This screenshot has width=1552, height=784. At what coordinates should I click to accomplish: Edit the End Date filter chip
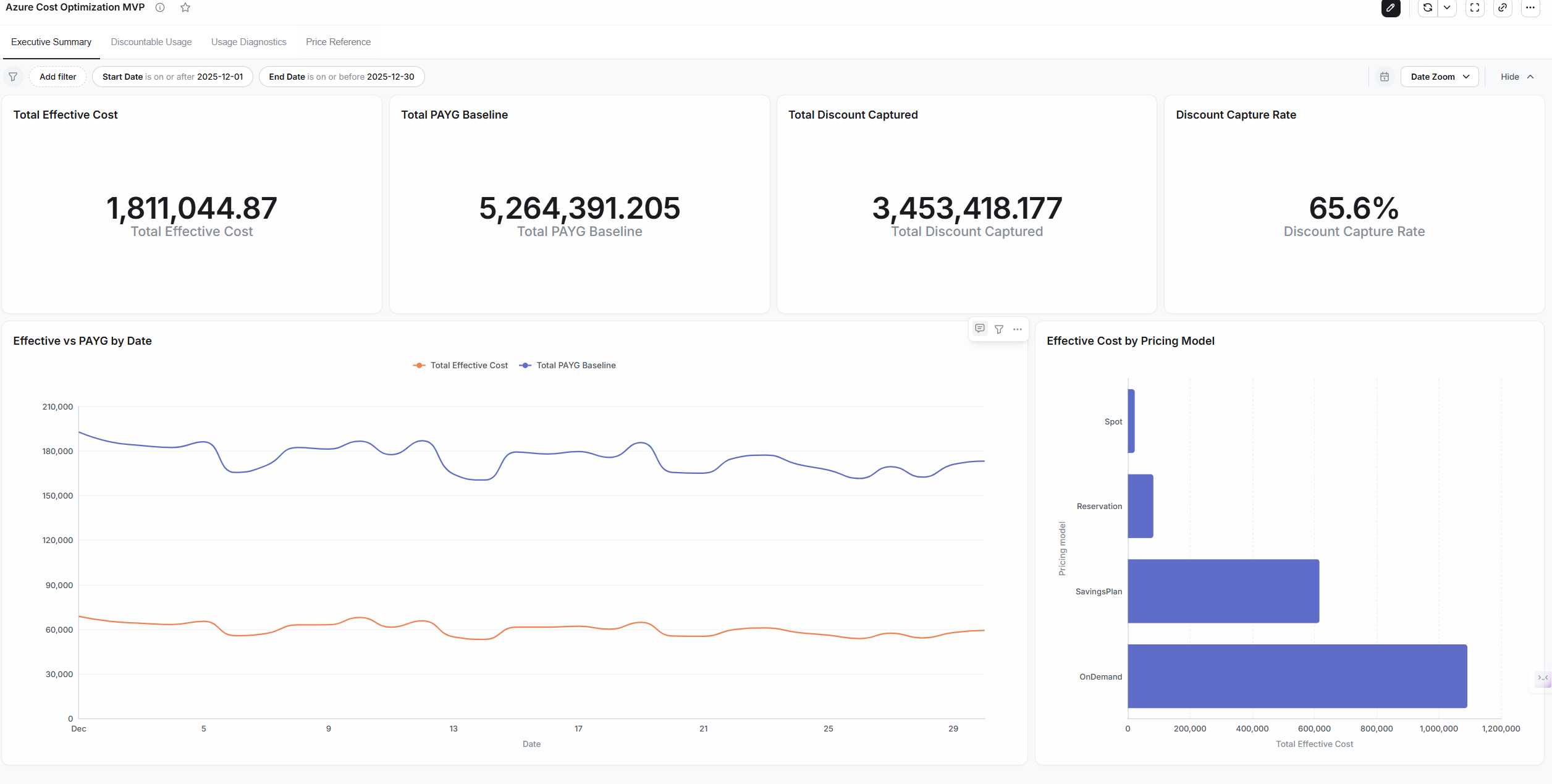(342, 77)
